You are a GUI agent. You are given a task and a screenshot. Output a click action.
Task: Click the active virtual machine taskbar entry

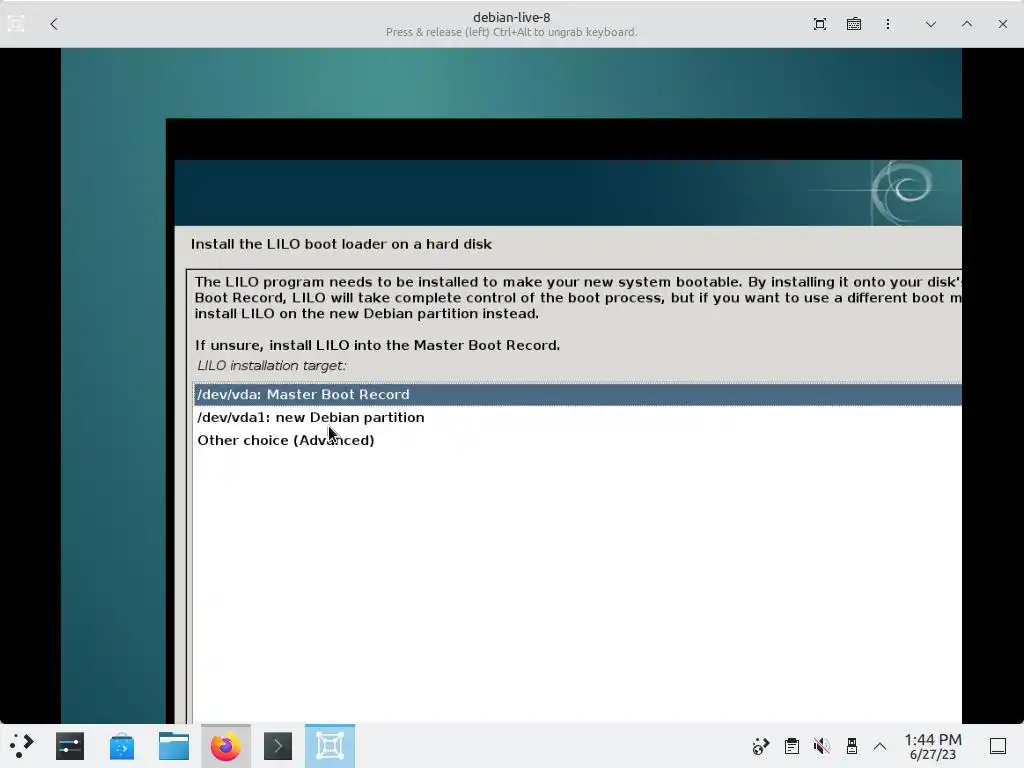pos(330,746)
